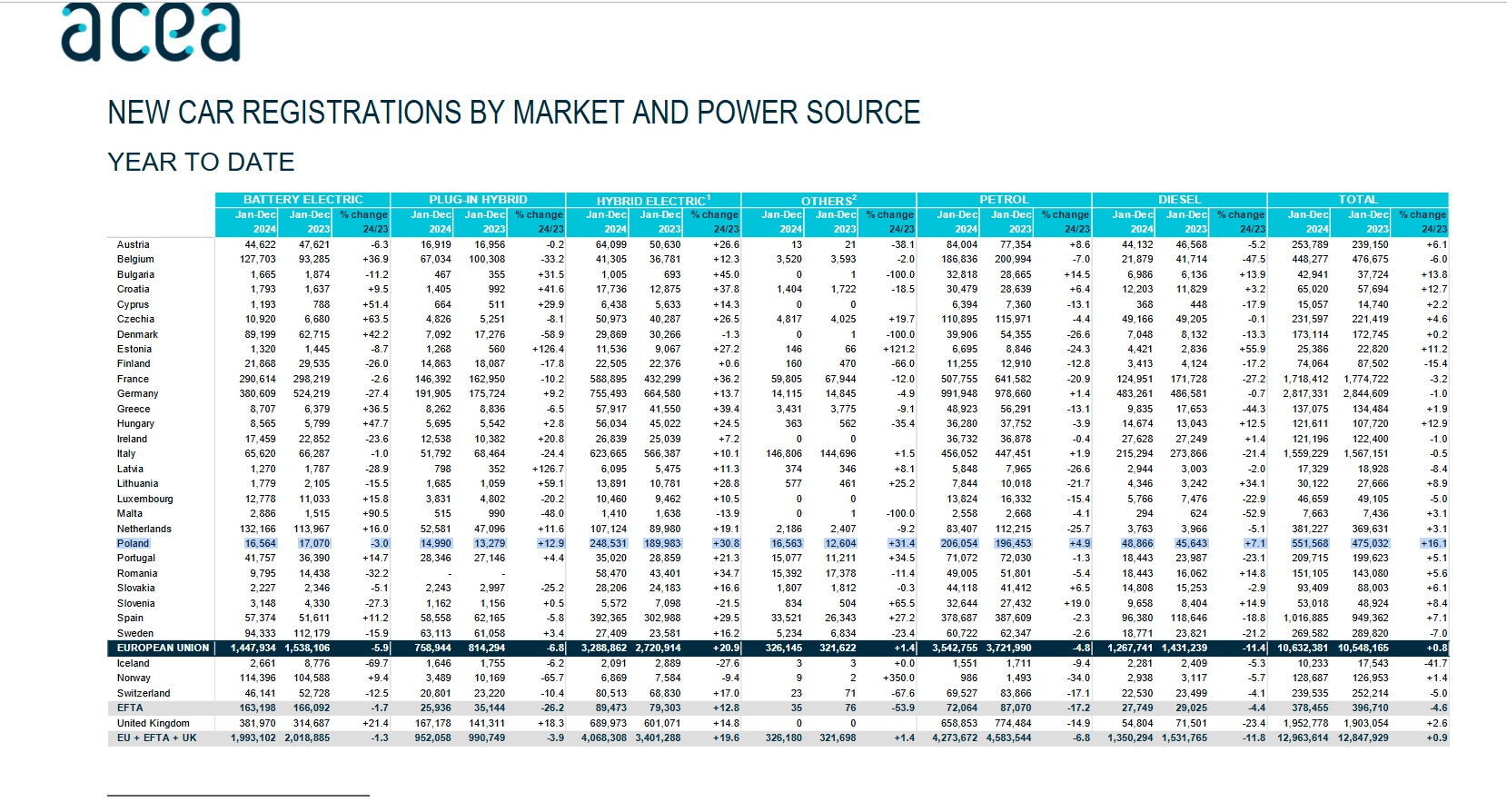Select the Czechia row label
Image resolution: width=1507 pixels, height=812 pixels.
(135, 319)
